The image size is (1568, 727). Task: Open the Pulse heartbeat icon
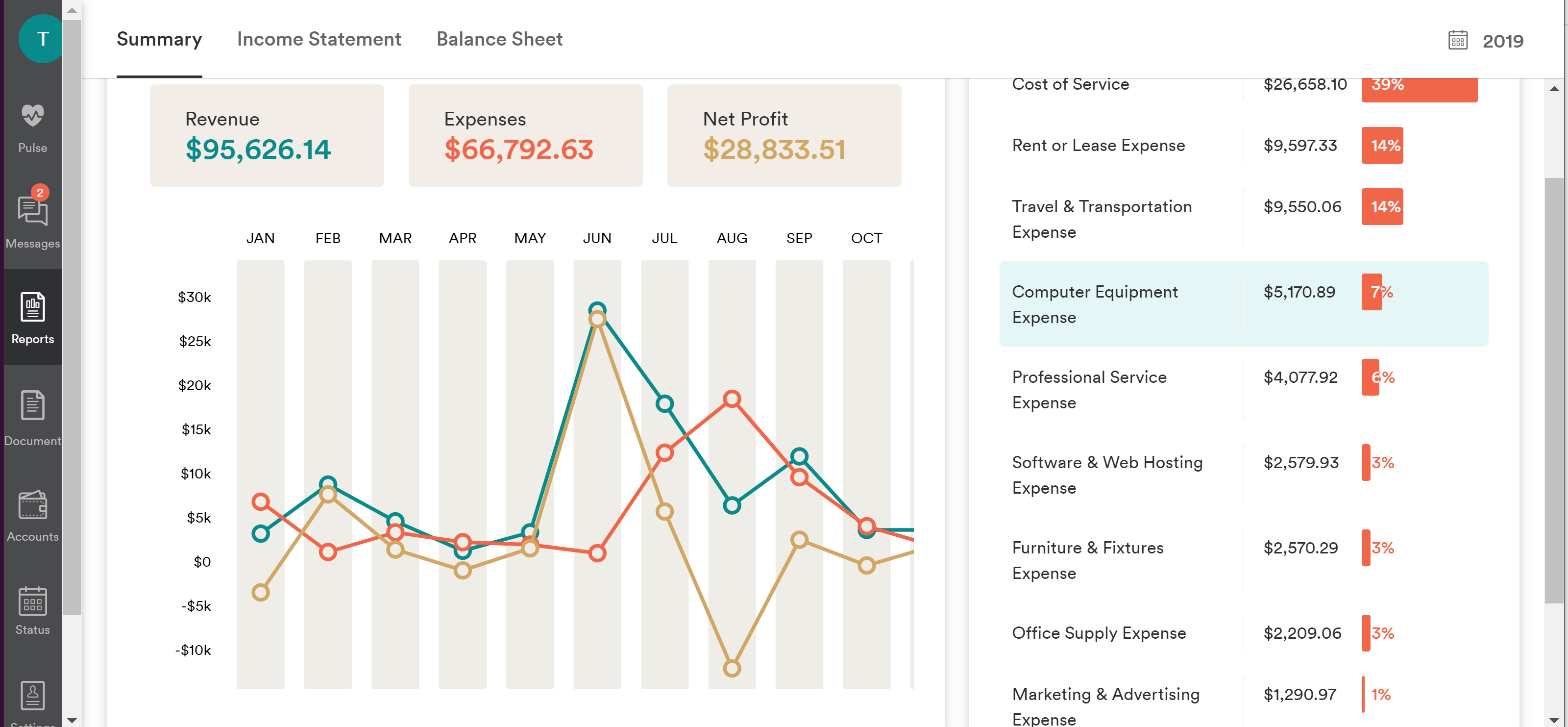tap(32, 116)
